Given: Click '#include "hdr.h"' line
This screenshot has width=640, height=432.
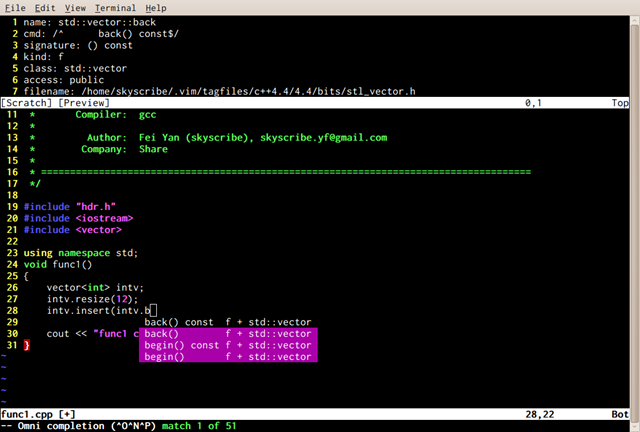Looking at the screenshot, I should point(69,207).
